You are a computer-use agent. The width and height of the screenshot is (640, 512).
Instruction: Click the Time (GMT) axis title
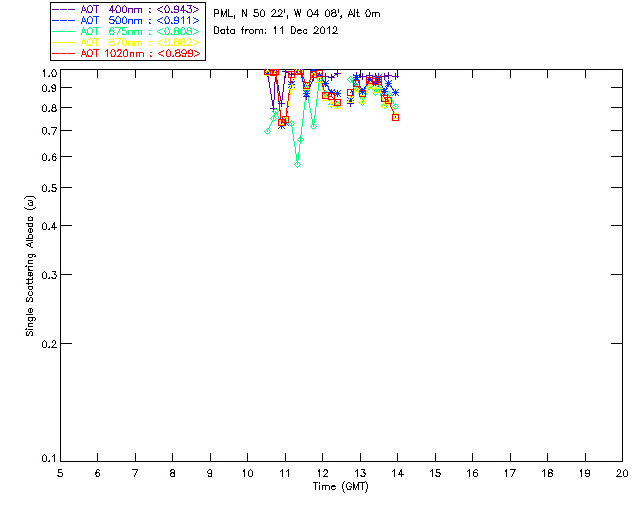(340, 486)
